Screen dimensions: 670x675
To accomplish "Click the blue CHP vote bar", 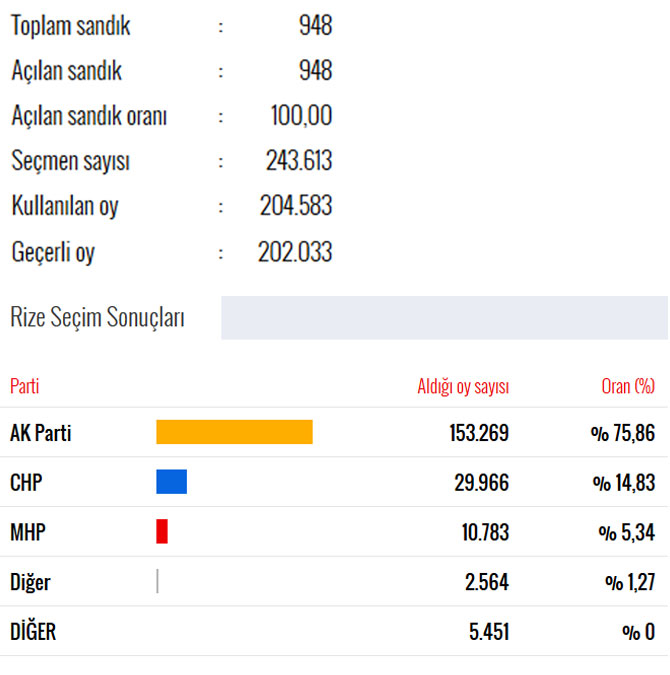I will pyautogui.click(x=171, y=482).
